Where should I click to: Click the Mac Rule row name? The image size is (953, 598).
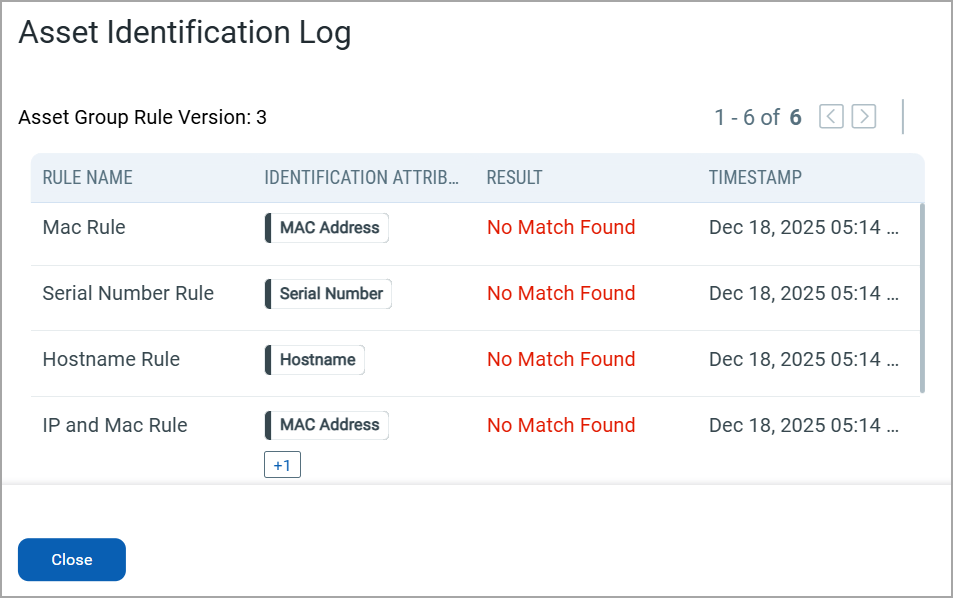pyautogui.click(x=84, y=227)
